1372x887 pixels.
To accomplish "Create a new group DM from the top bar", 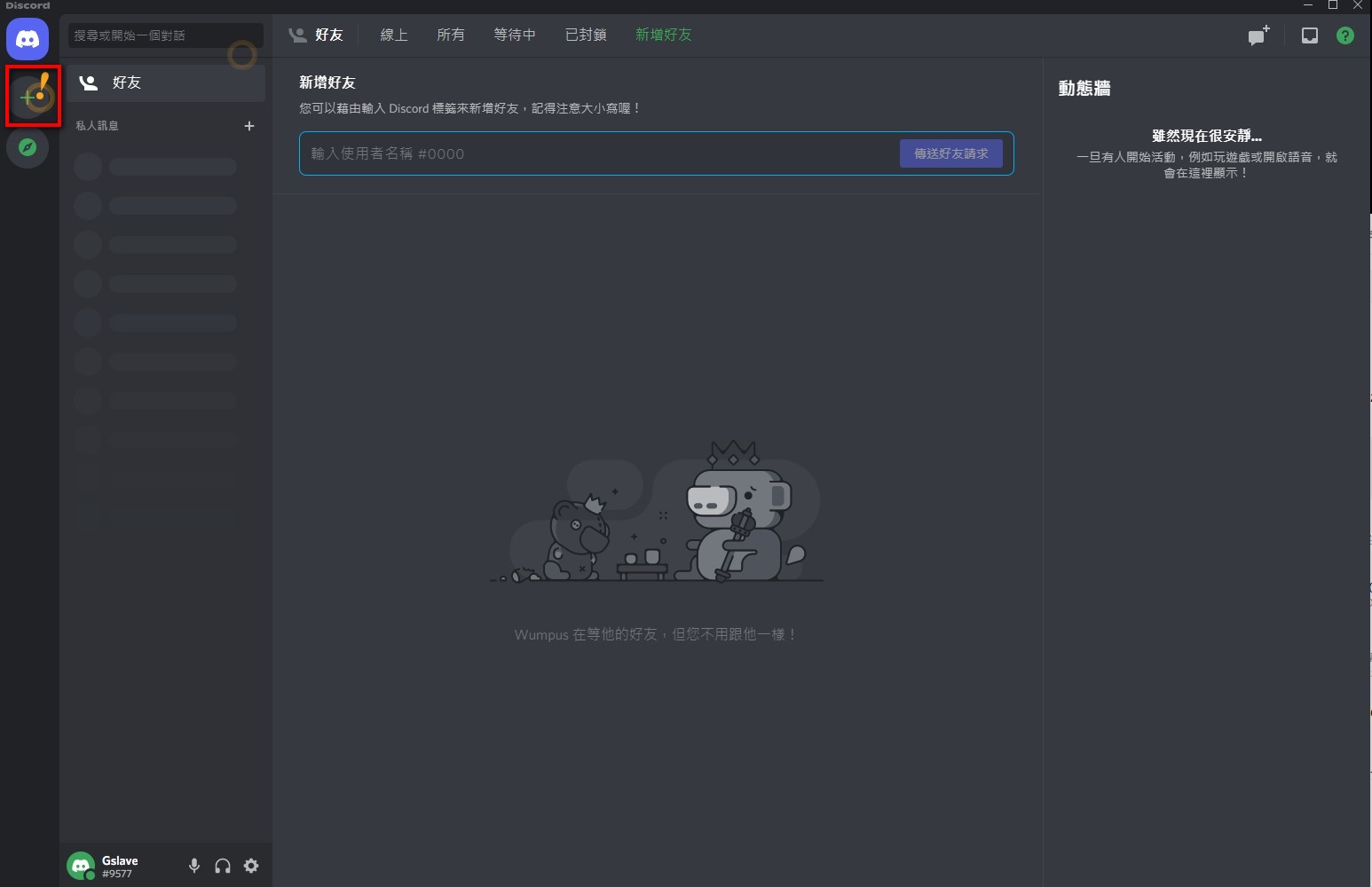I will tap(1258, 35).
